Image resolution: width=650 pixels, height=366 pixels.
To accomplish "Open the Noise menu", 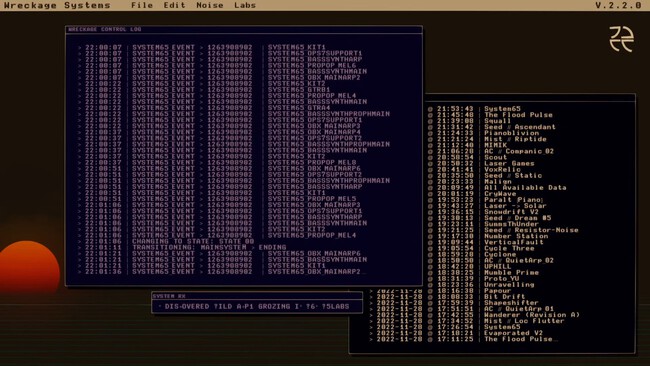I will point(209,5).
